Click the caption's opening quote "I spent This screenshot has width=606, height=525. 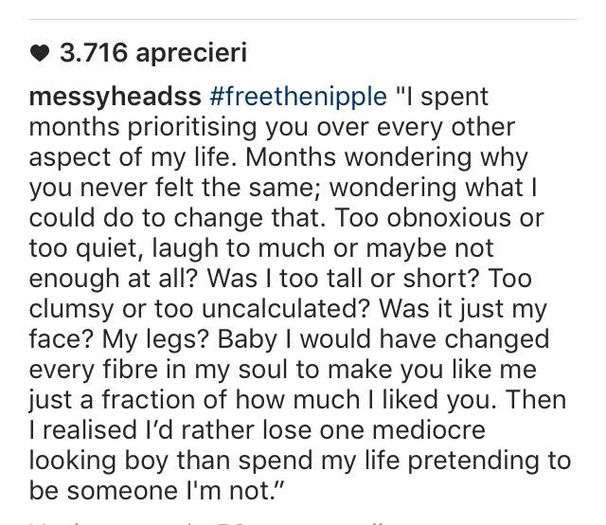click(x=442, y=97)
